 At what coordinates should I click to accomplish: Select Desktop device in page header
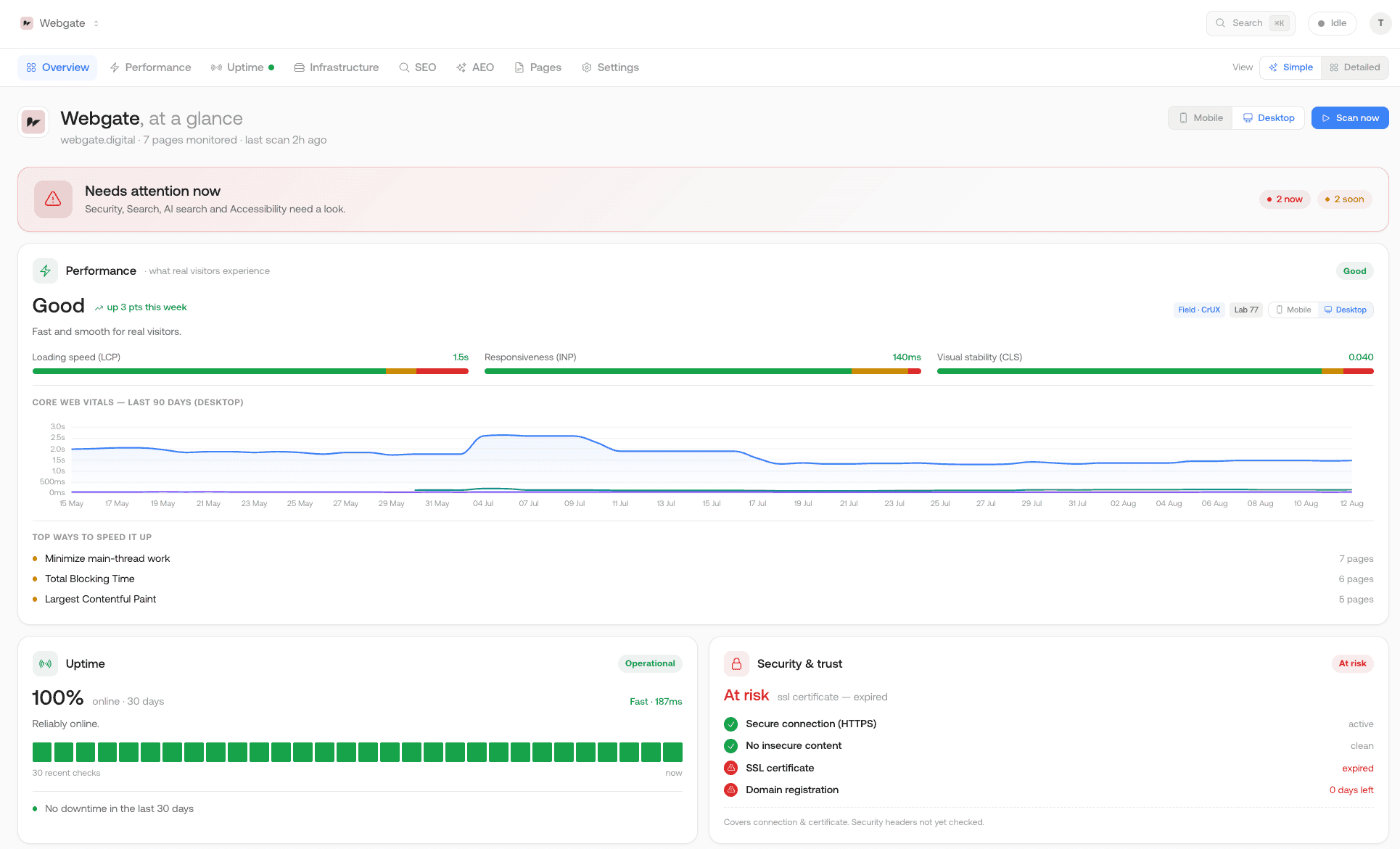pyautogui.click(x=1268, y=118)
